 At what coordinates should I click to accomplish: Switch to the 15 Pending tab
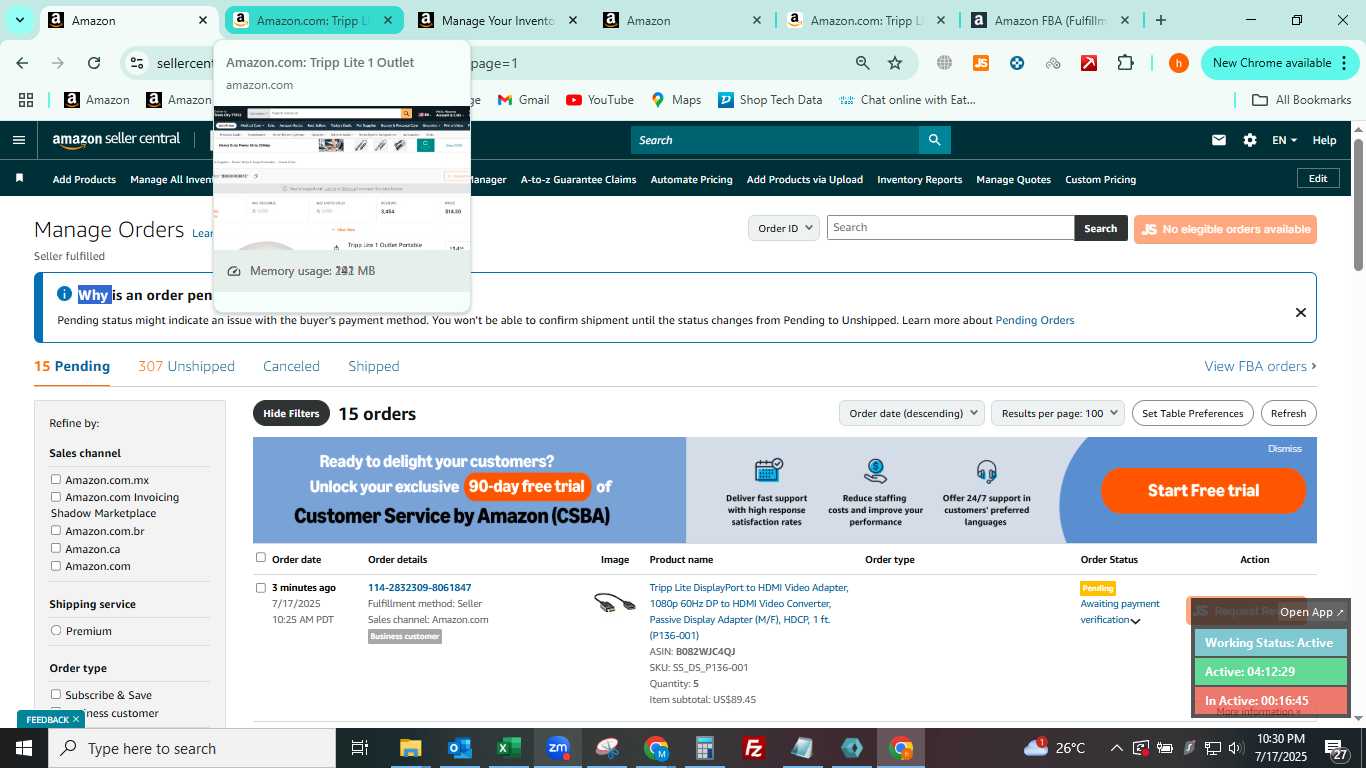pos(72,366)
